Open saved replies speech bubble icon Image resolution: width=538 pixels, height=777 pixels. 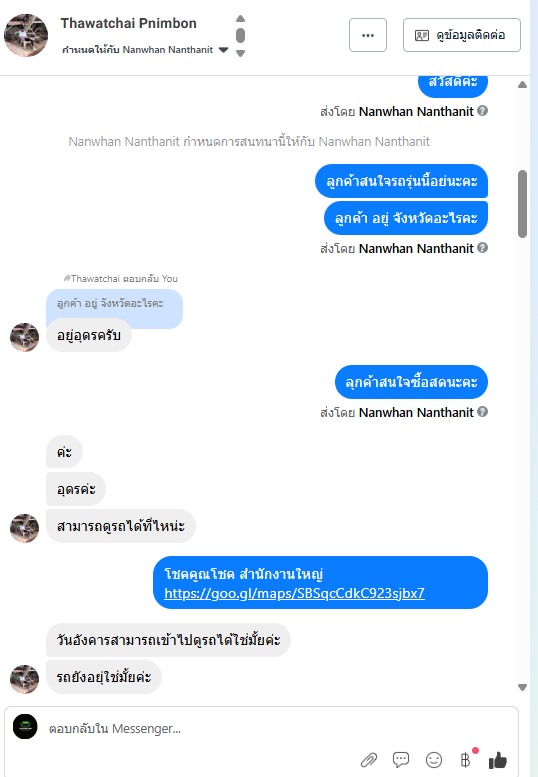coord(401,760)
